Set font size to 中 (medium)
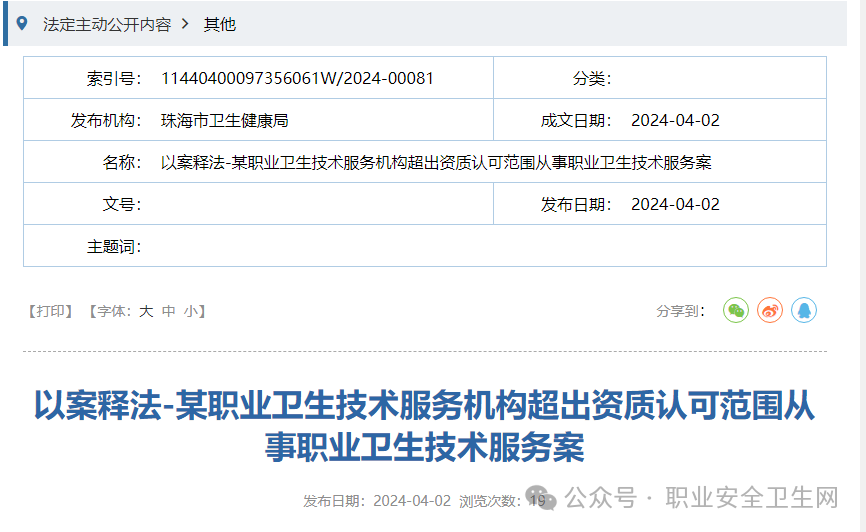 (168, 311)
